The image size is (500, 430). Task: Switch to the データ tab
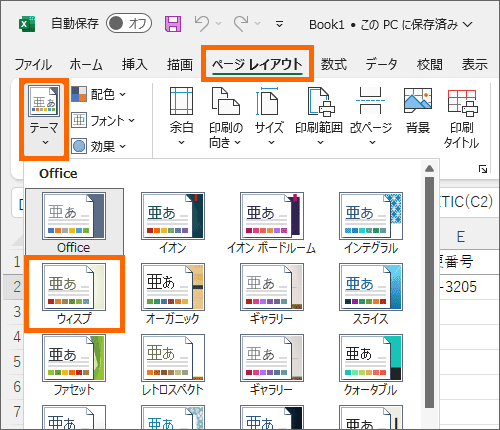(x=381, y=64)
